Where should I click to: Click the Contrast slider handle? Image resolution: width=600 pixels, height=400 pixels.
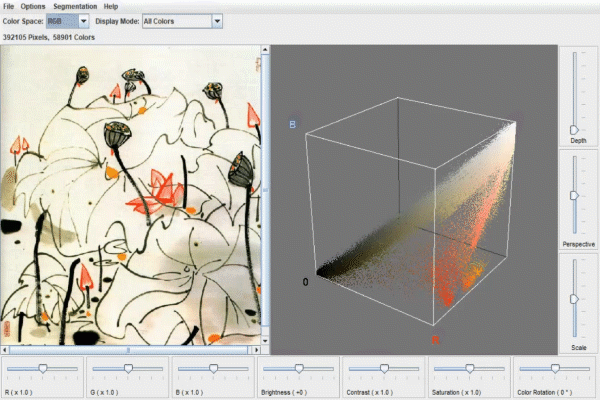pos(384,368)
